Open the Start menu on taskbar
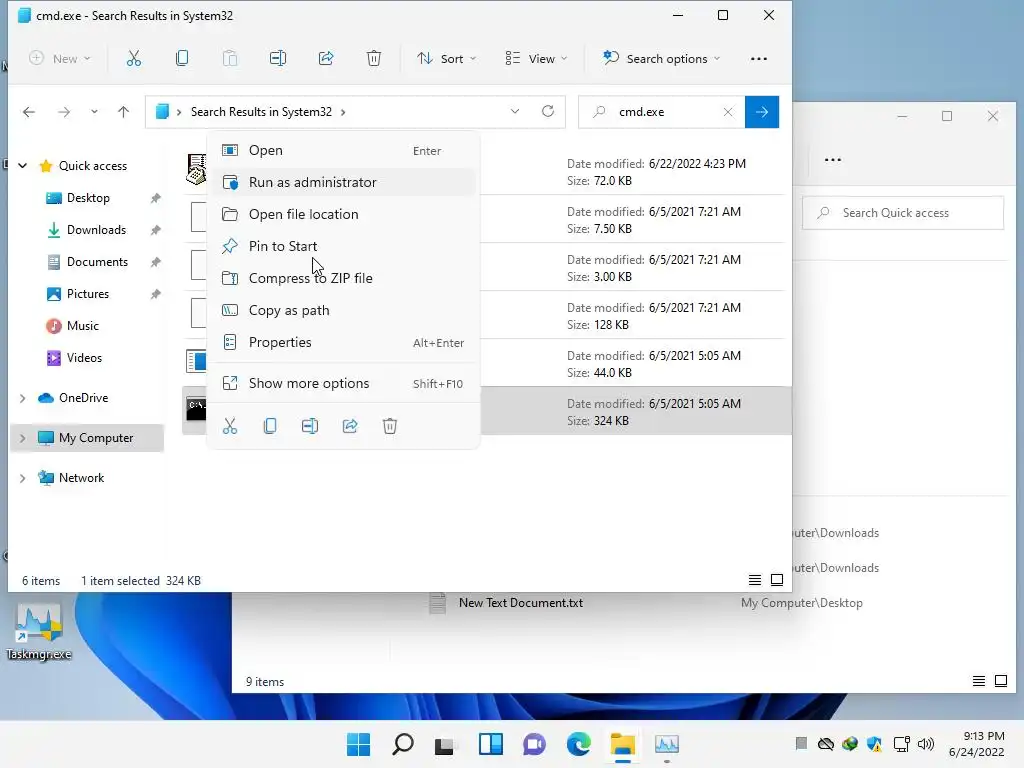1024x768 pixels. tap(358, 744)
